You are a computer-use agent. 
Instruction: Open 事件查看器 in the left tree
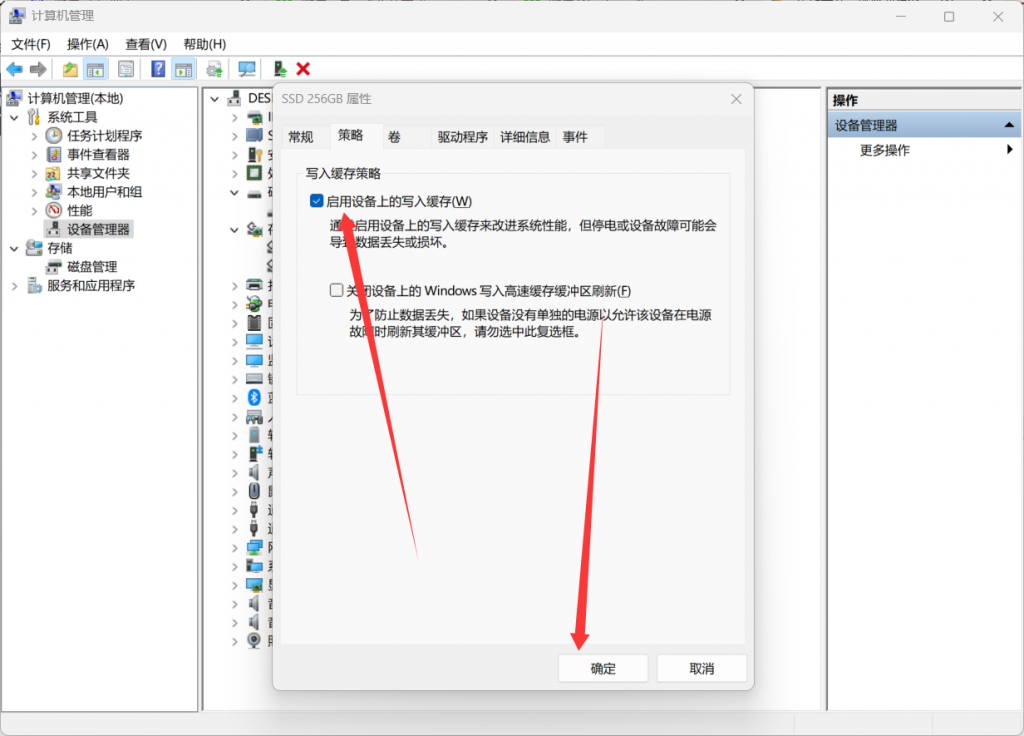click(x=98, y=154)
